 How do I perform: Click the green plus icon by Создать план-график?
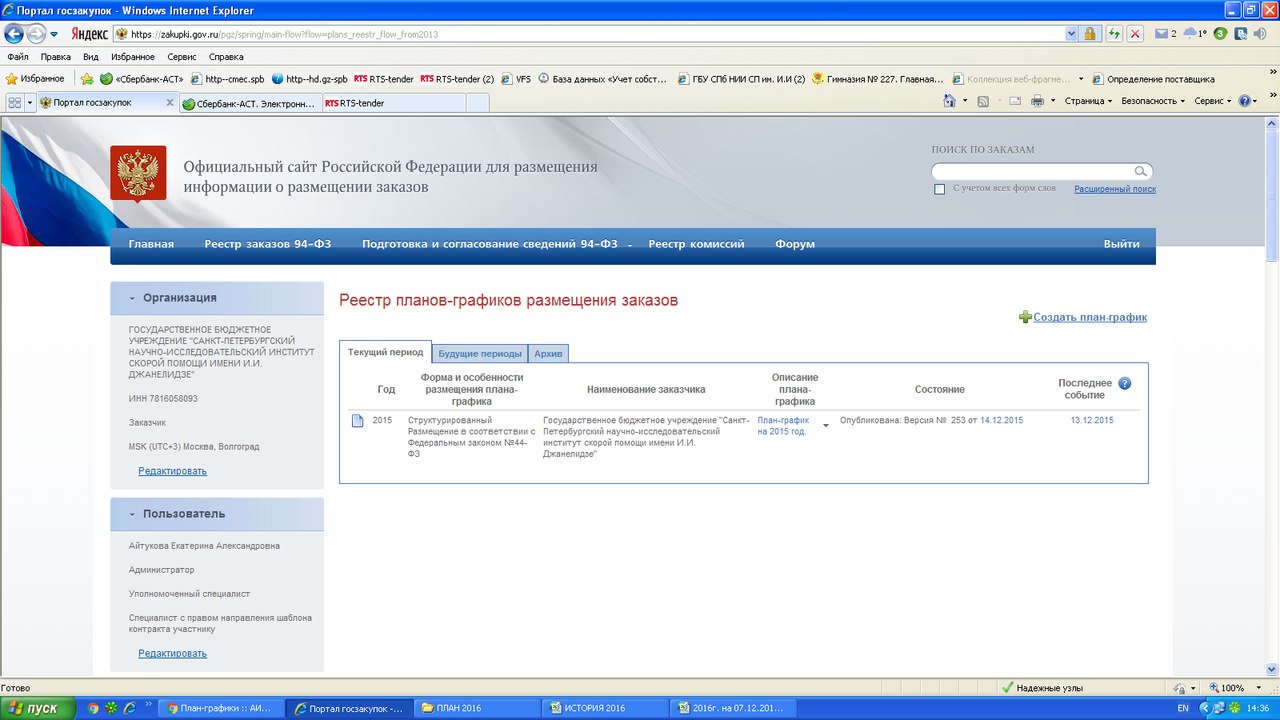click(1025, 317)
